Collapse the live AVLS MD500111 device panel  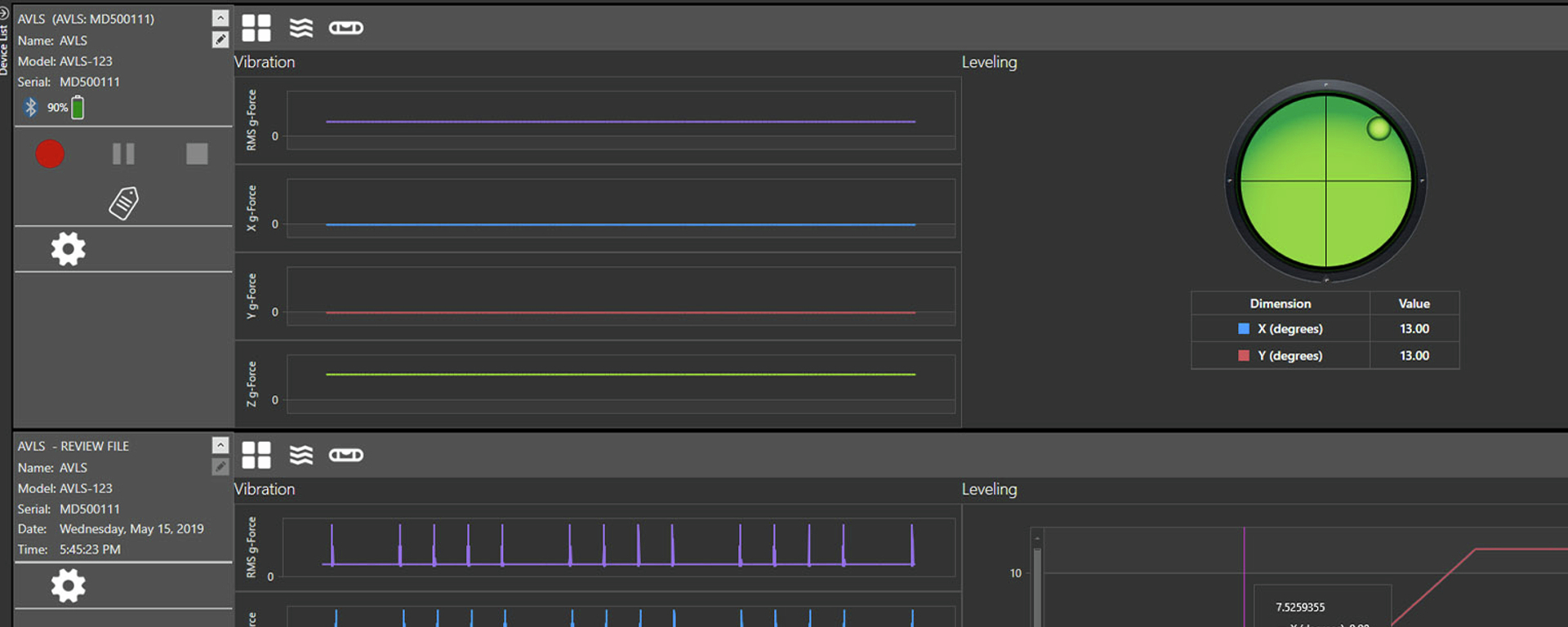coord(220,18)
